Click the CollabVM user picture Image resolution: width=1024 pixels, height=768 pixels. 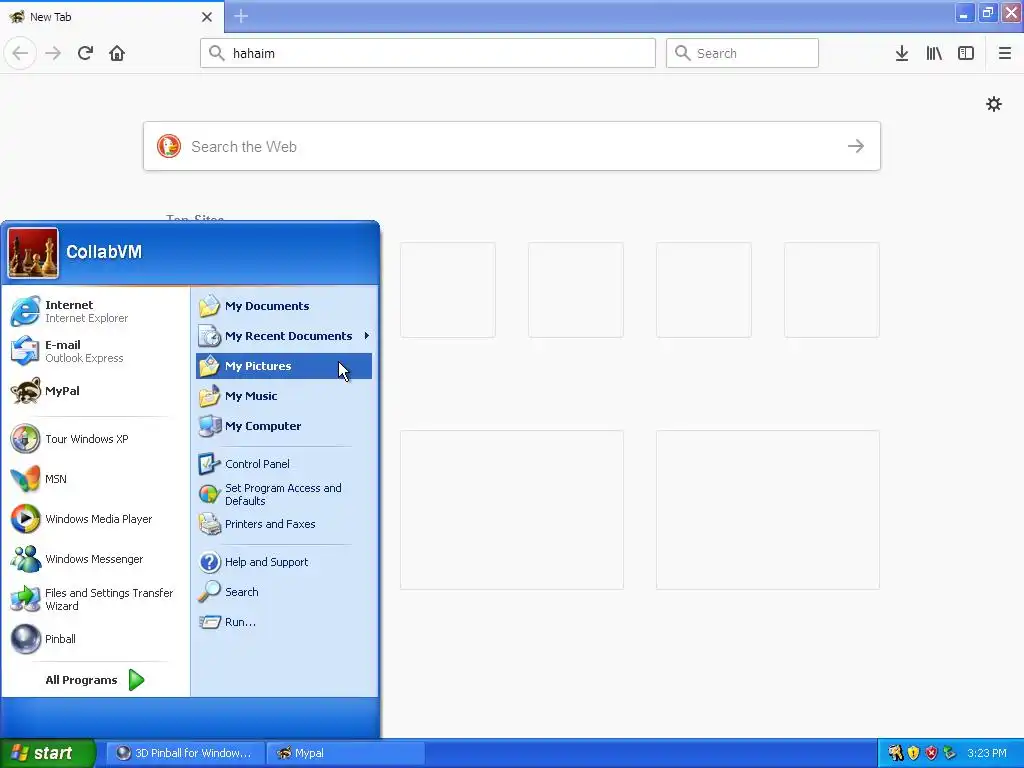coord(33,253)
